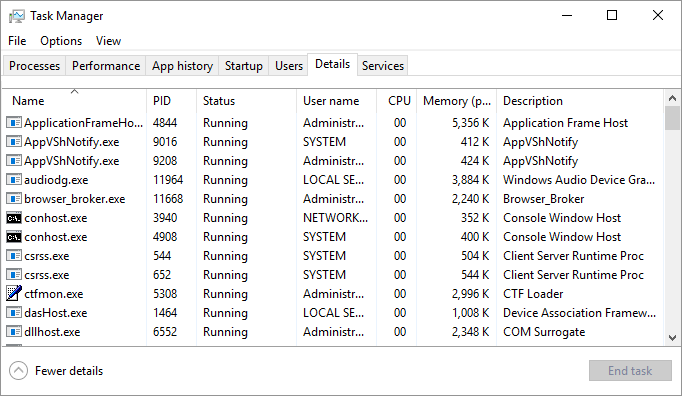Click icon of csrss.exe with PID 652
Image resolution: width=682 pixels, height=396 pixels.
coord(14,275)
